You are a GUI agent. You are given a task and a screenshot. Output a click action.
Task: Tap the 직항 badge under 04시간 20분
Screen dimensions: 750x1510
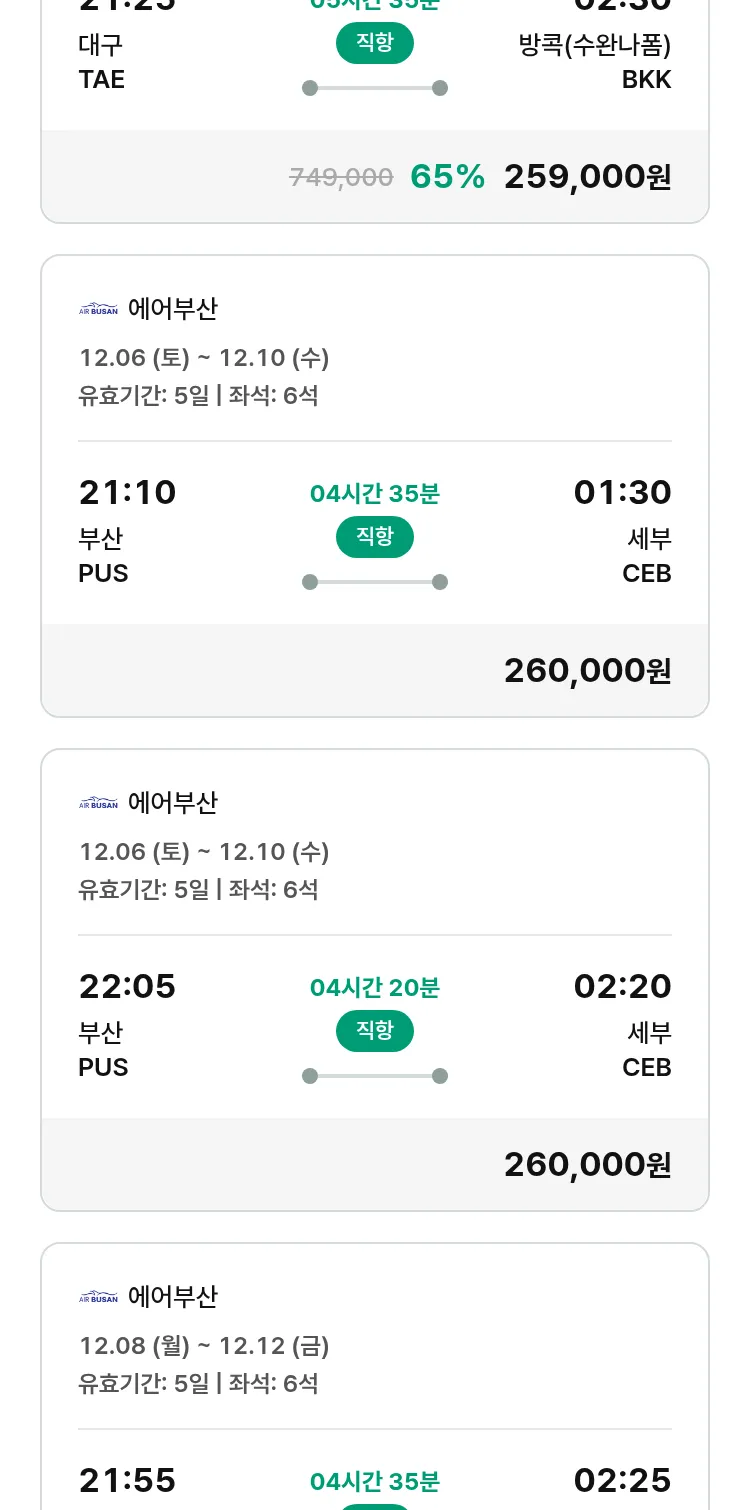click(x=375, y=1031)
